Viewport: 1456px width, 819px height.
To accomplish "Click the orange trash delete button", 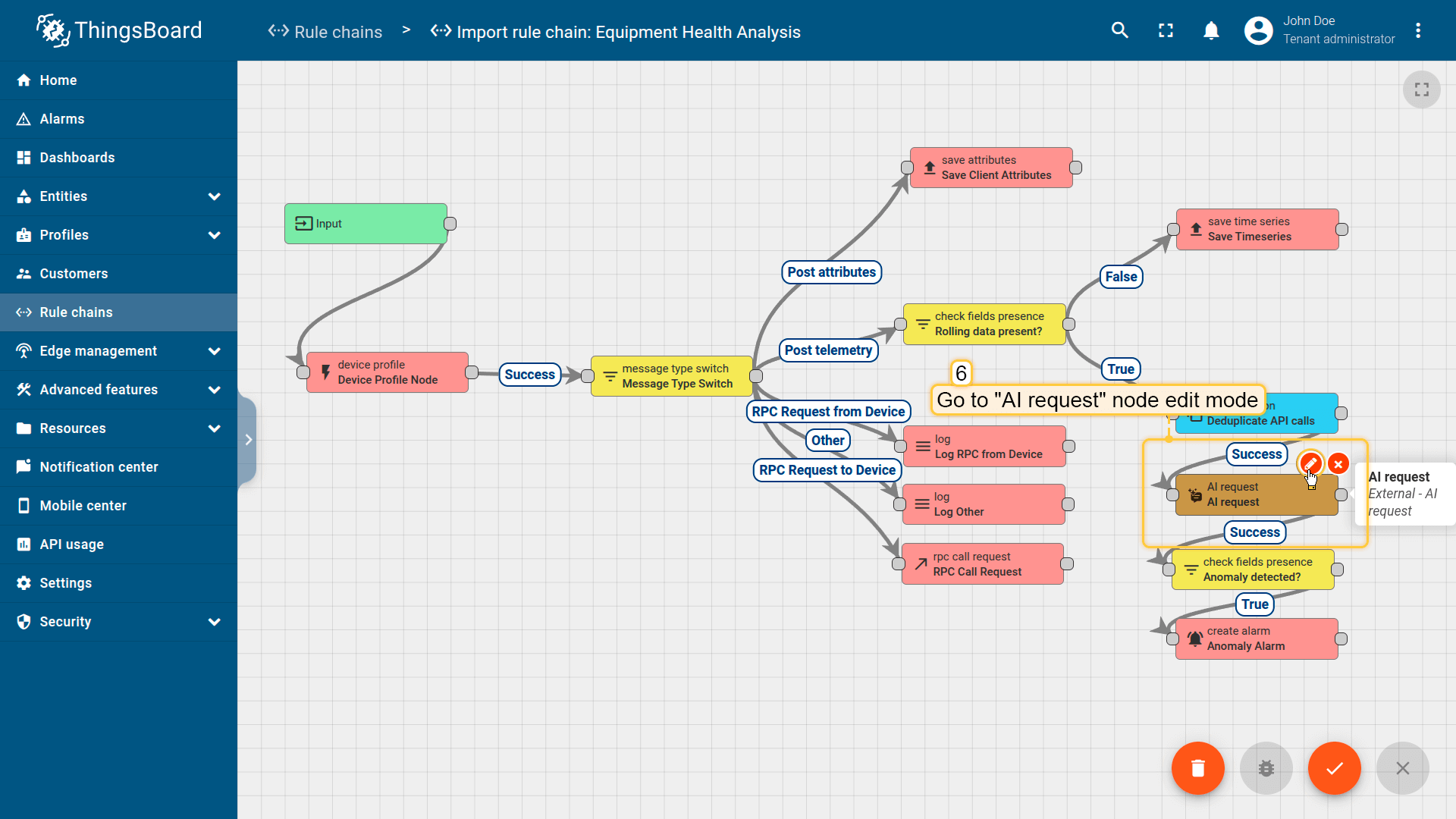I will 1198,768.
